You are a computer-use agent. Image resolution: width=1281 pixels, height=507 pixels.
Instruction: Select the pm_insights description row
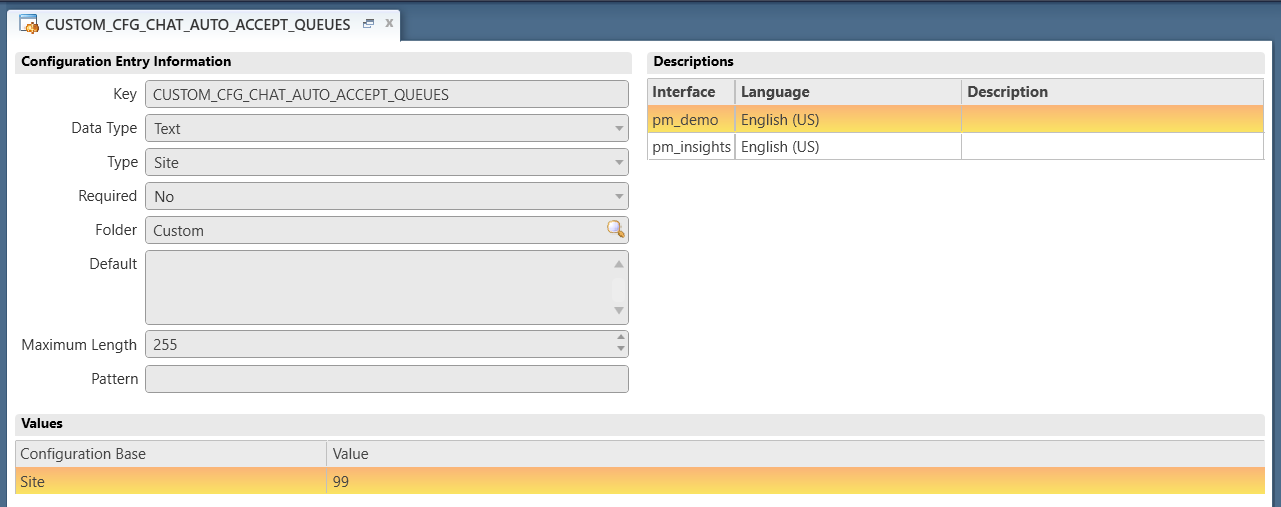(691, 147)
